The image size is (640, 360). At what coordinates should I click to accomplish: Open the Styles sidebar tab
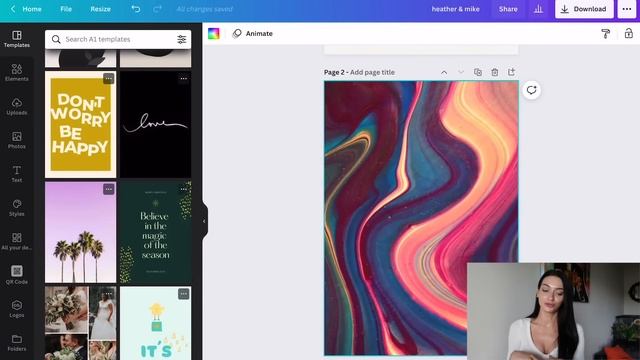[17, 208]
